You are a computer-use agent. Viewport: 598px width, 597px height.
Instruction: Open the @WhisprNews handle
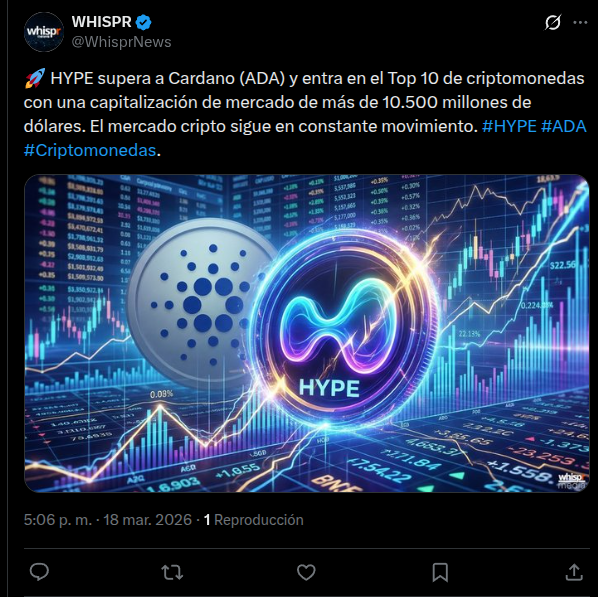121,42
